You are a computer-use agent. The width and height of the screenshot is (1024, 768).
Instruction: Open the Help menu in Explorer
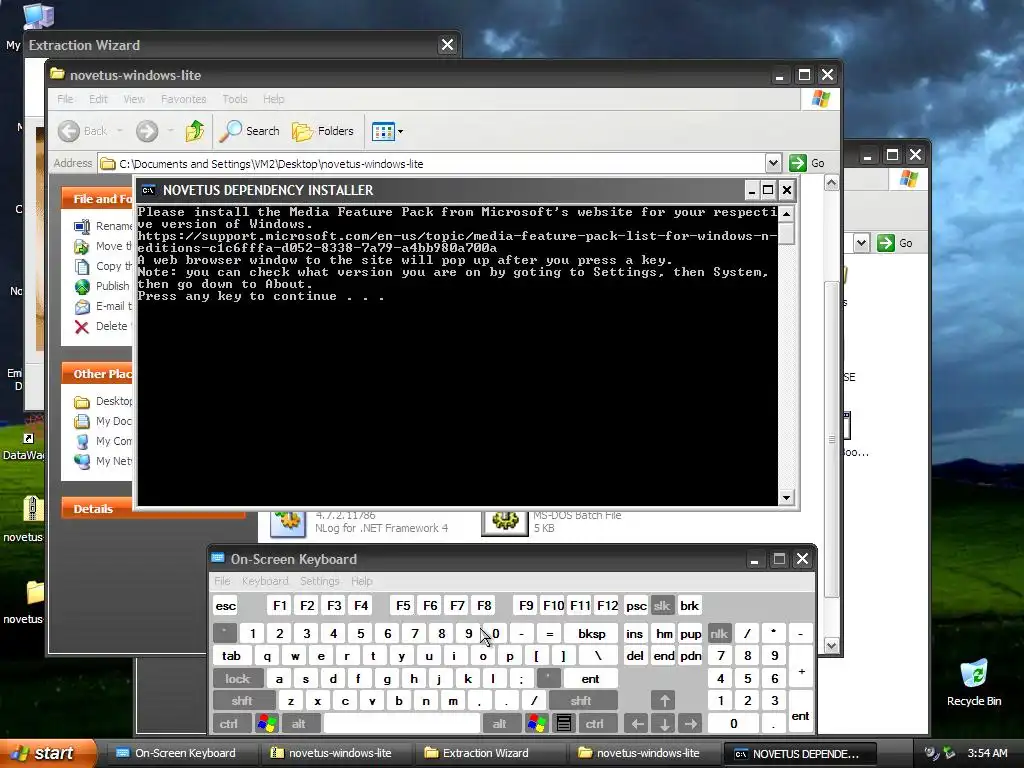pos(274,99)
